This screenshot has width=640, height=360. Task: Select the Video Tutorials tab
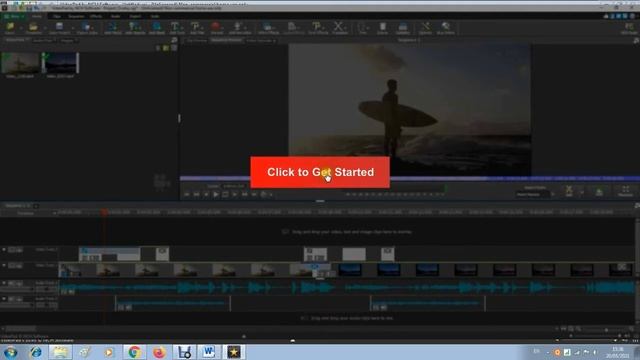260,40
